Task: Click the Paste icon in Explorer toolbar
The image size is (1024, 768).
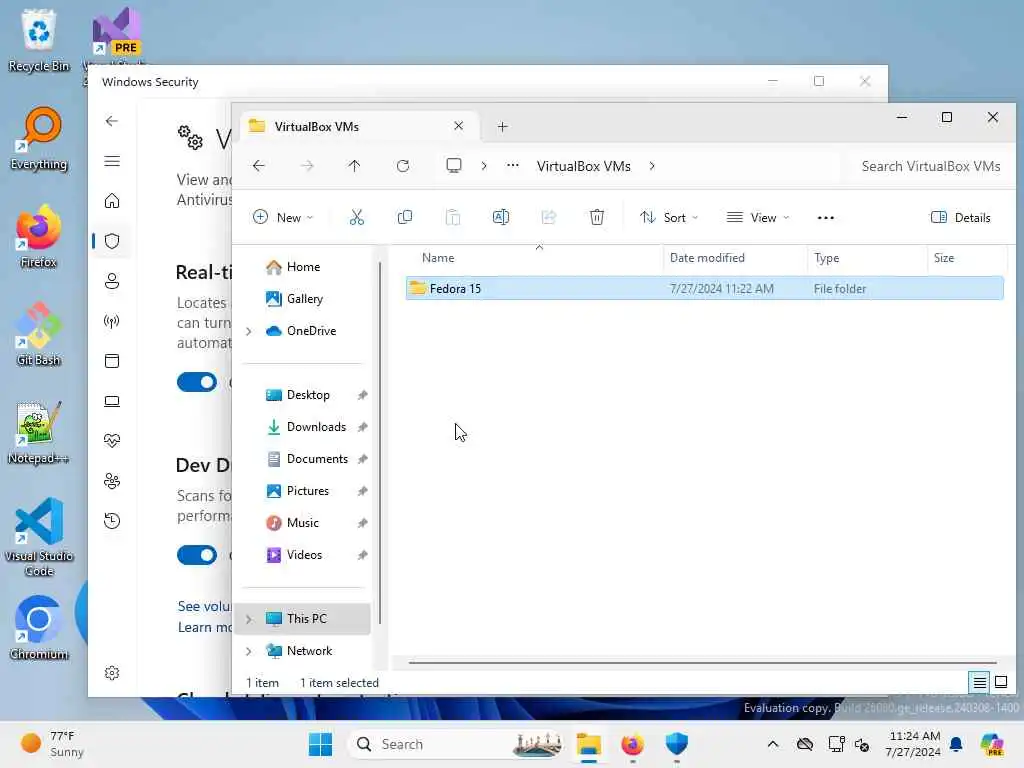Action: point(453,217)
